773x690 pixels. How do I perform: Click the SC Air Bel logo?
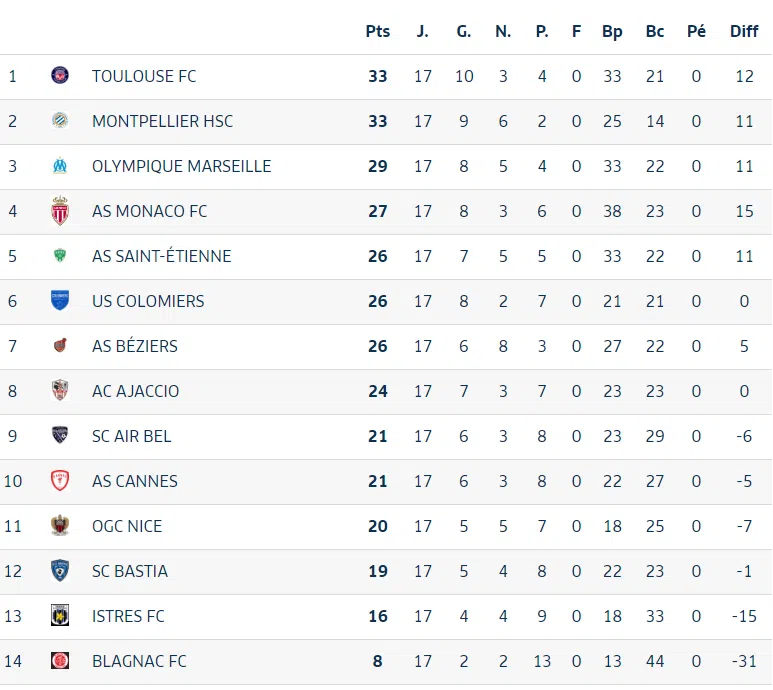60,436
